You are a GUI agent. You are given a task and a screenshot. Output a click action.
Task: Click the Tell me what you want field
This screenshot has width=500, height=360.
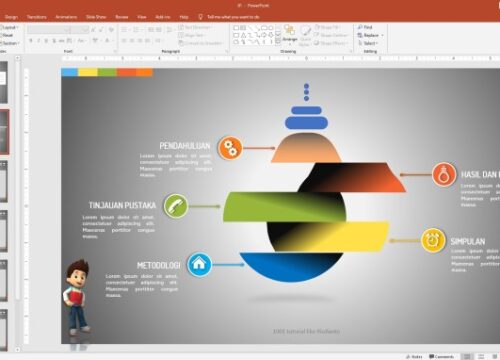233,17
